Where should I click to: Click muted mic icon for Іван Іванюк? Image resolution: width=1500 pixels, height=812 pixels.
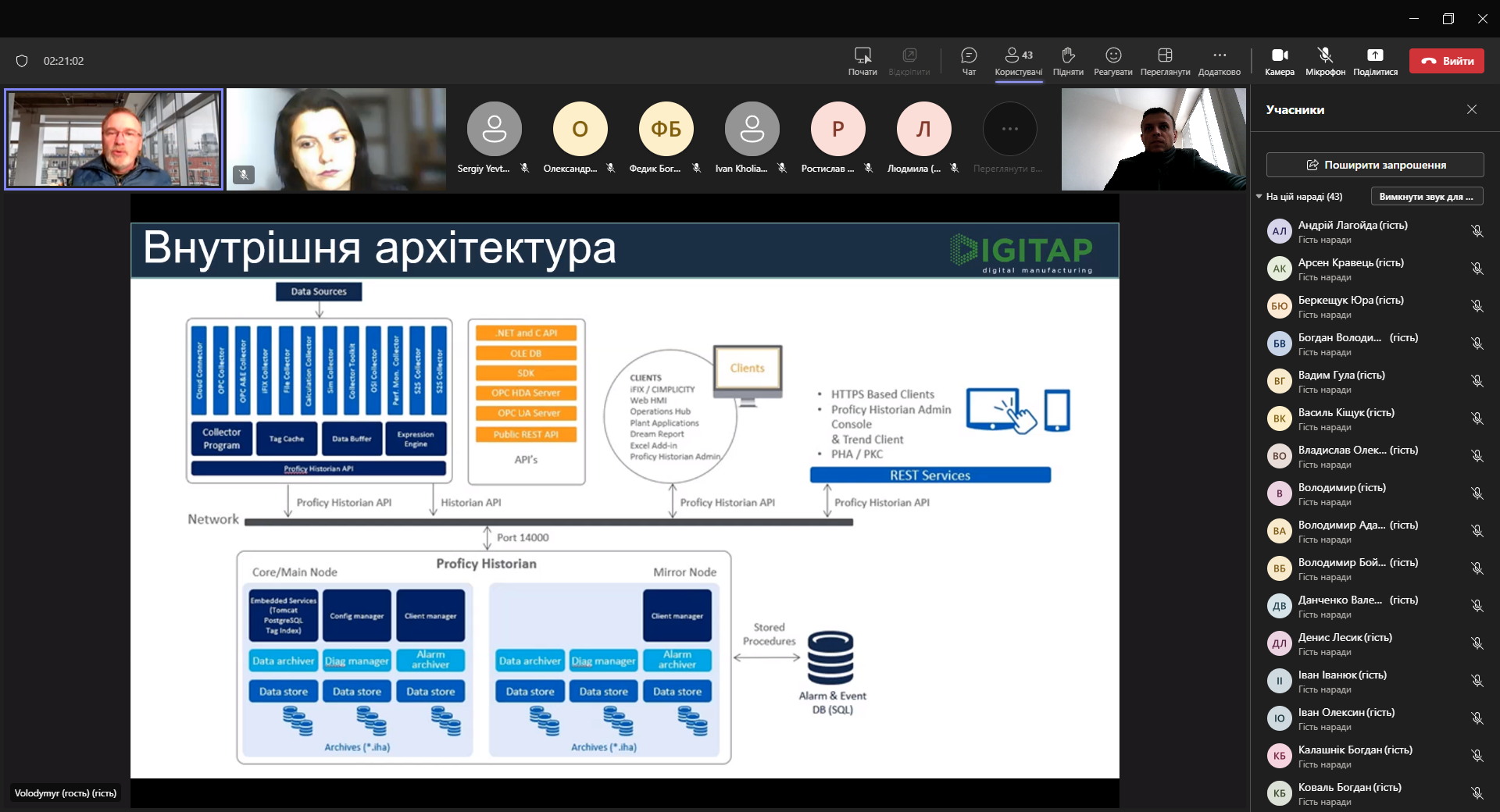[x=1477, y=681]
